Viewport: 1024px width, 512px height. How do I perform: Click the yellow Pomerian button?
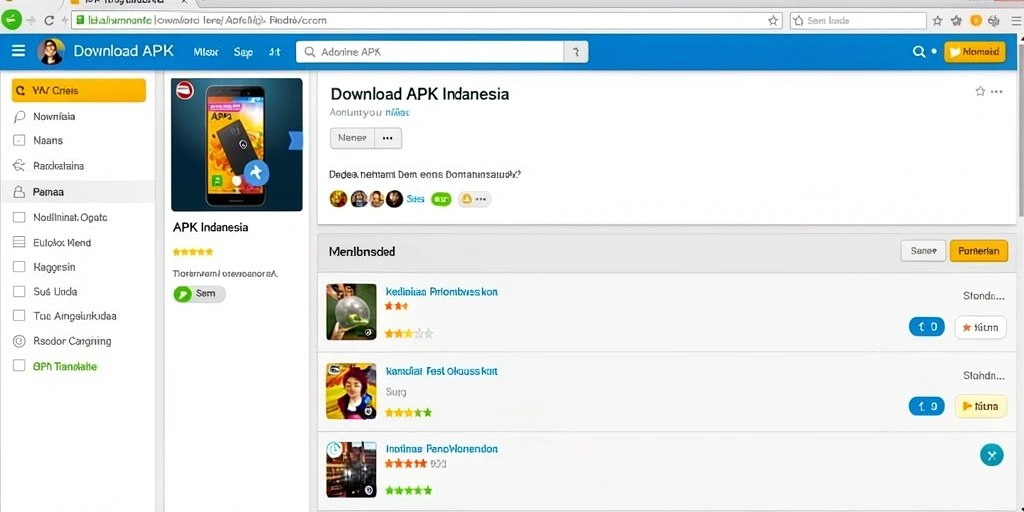pyautogui.click(x=978, y=251)
